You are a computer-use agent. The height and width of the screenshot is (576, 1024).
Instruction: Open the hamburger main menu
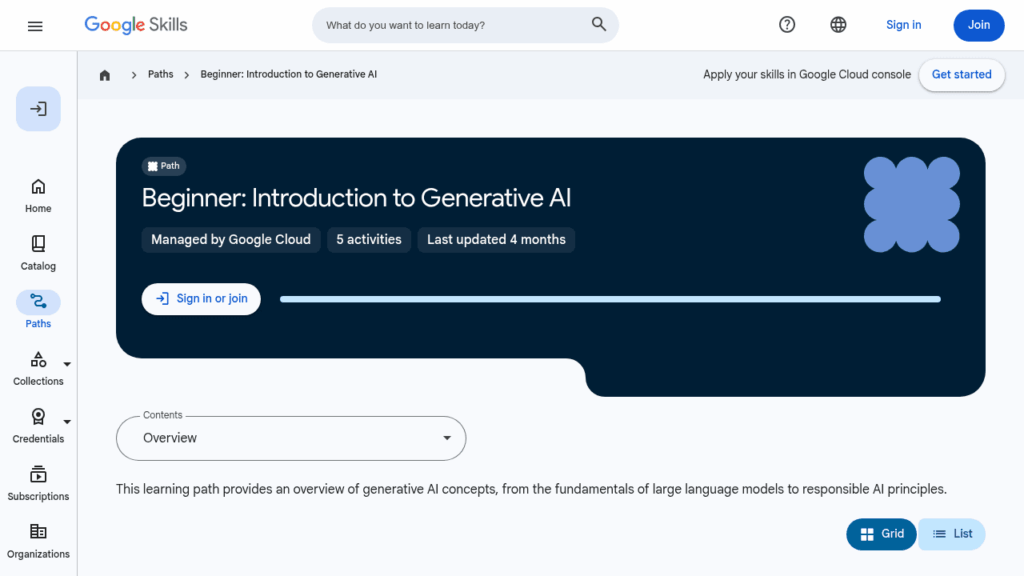(x=35, y=25)
